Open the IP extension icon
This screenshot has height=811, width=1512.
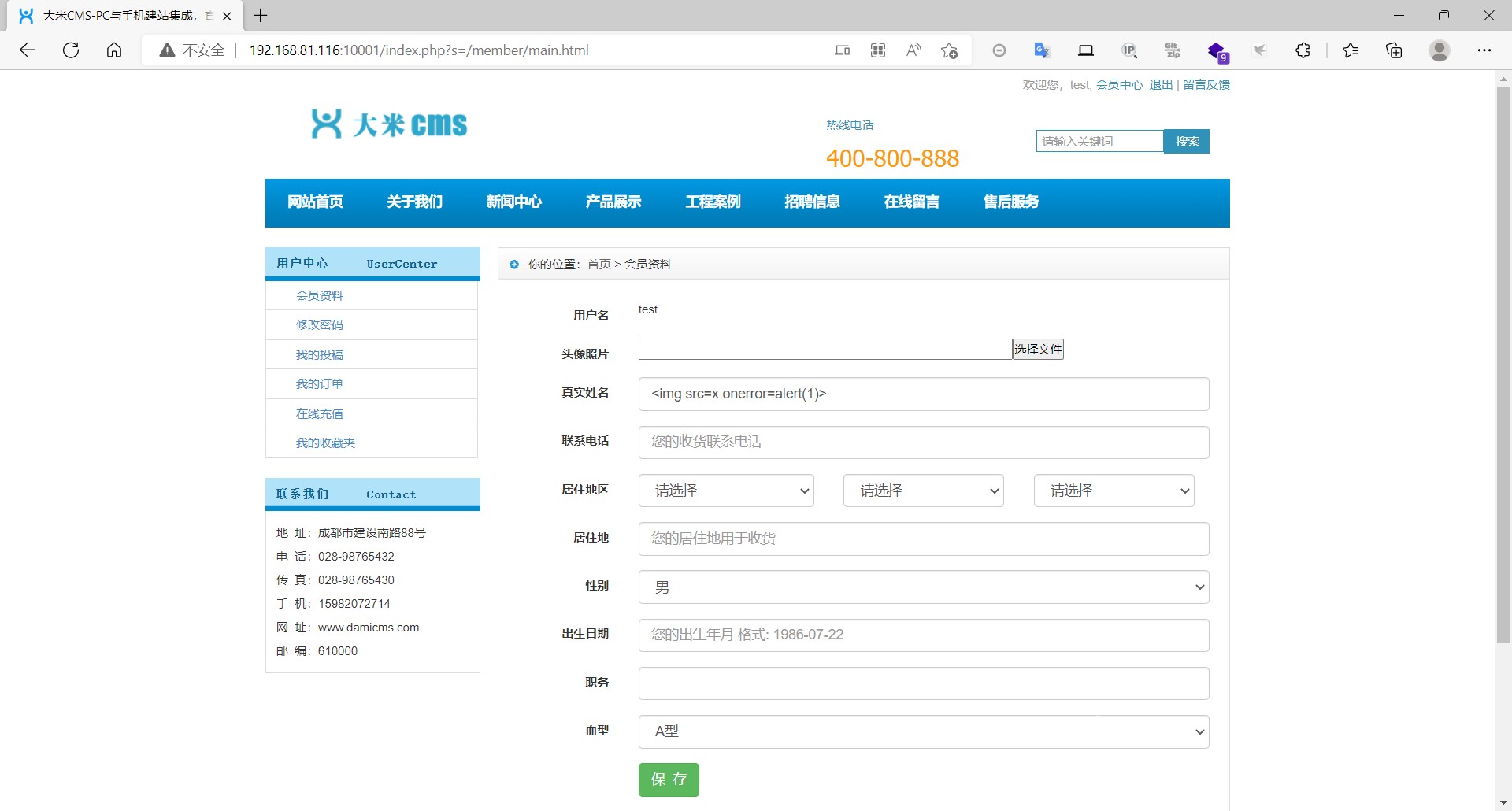(x=1129, y=50)
